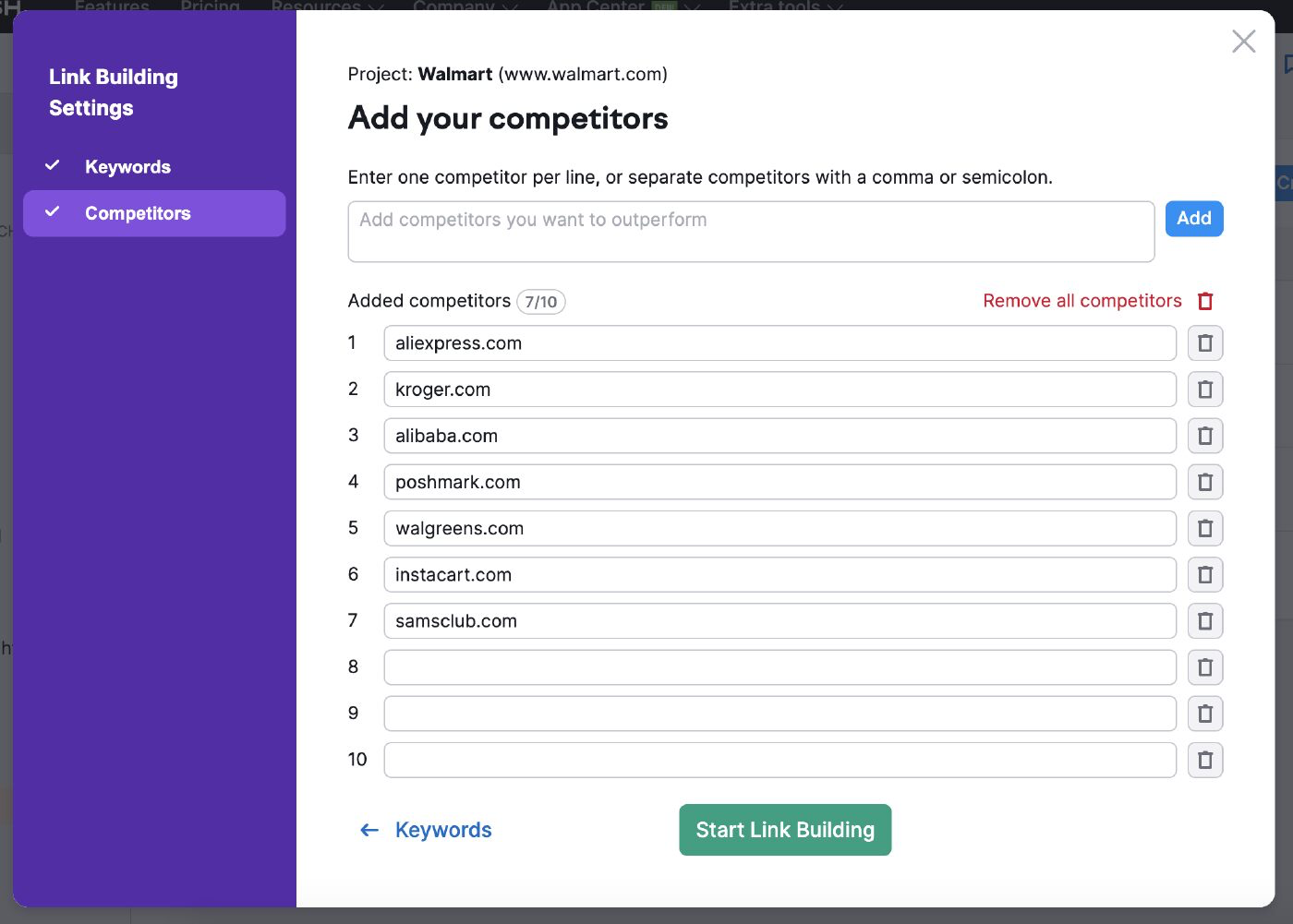The width and height of the screenshot is (1293, 924).
Task: Delete the samsclub.com competitor
Action: point(1205,620)
